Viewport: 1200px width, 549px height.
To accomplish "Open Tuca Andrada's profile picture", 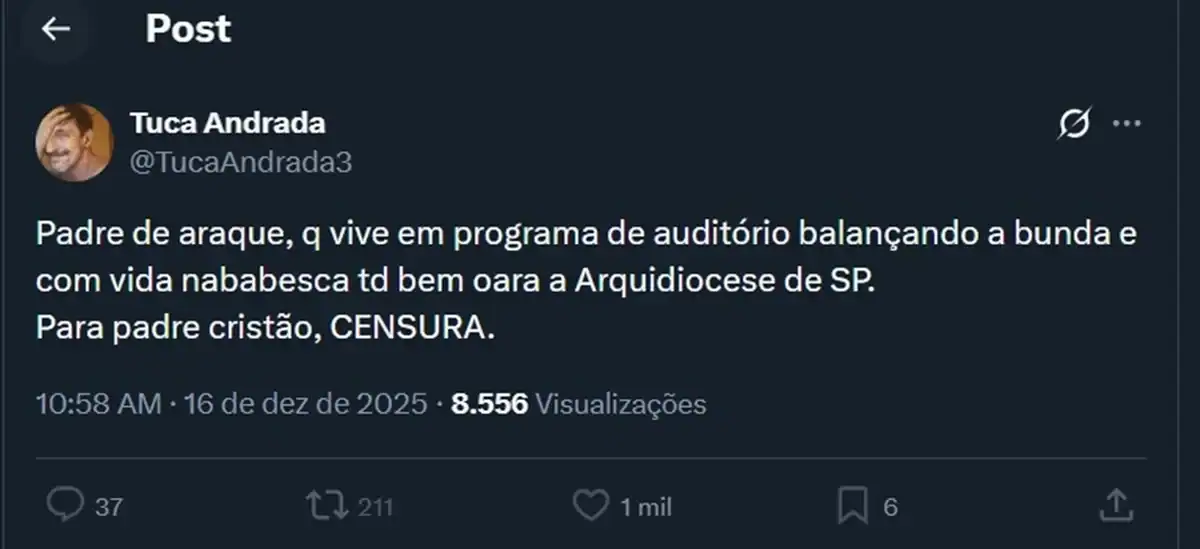I will coord(75,142).
